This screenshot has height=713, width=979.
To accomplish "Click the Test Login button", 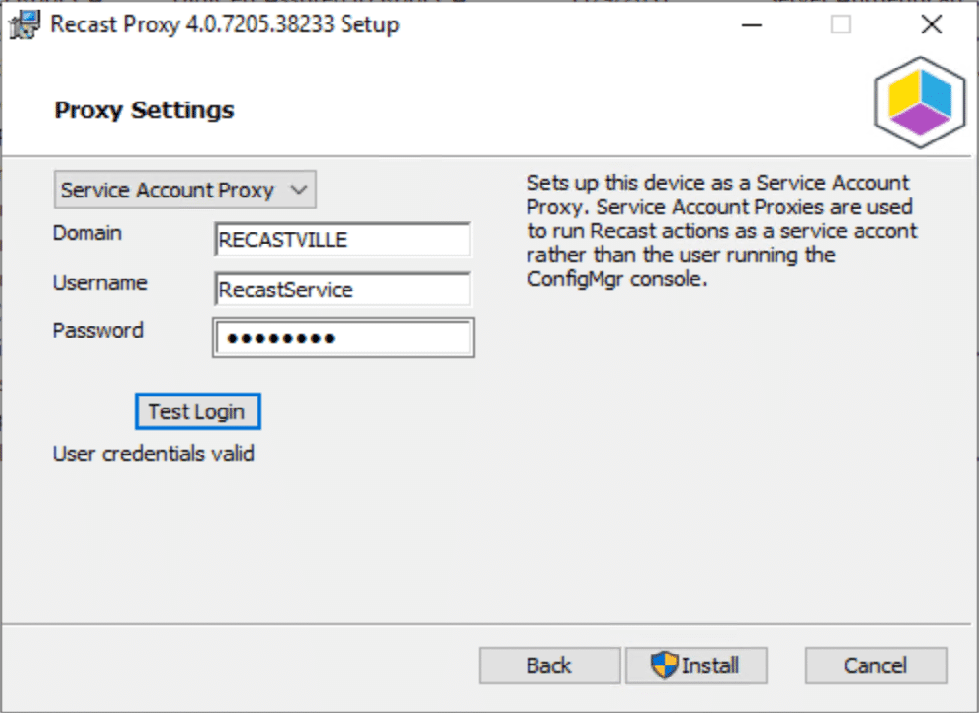I will (197, 411).
